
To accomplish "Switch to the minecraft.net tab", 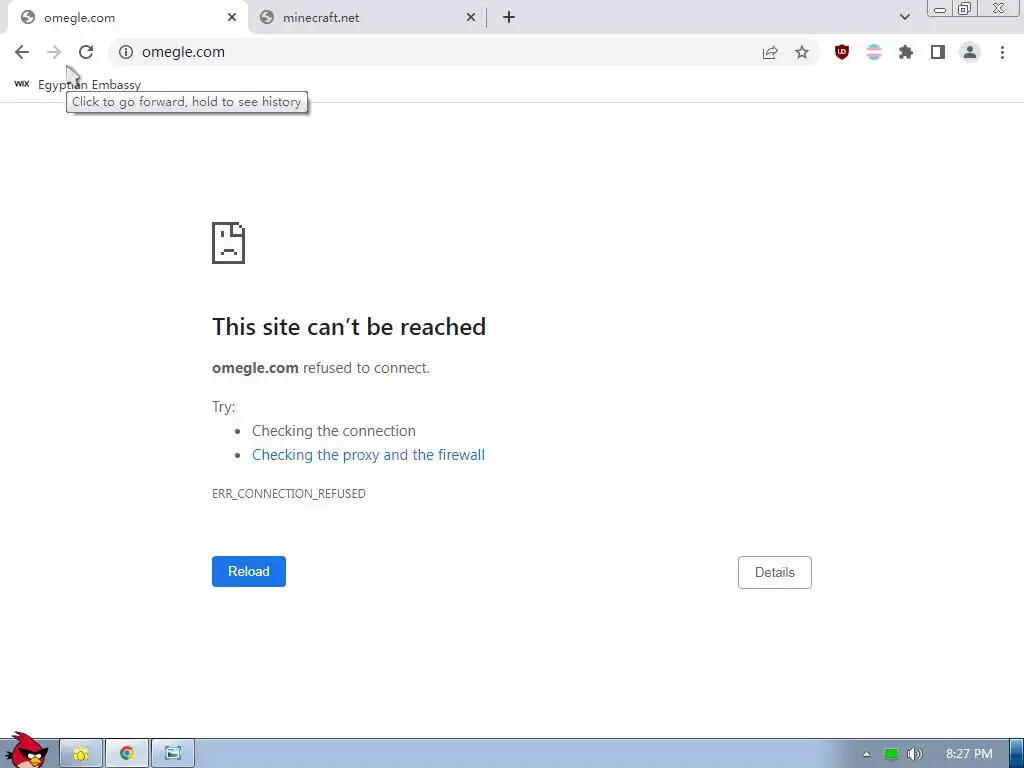I will [367, 18].
